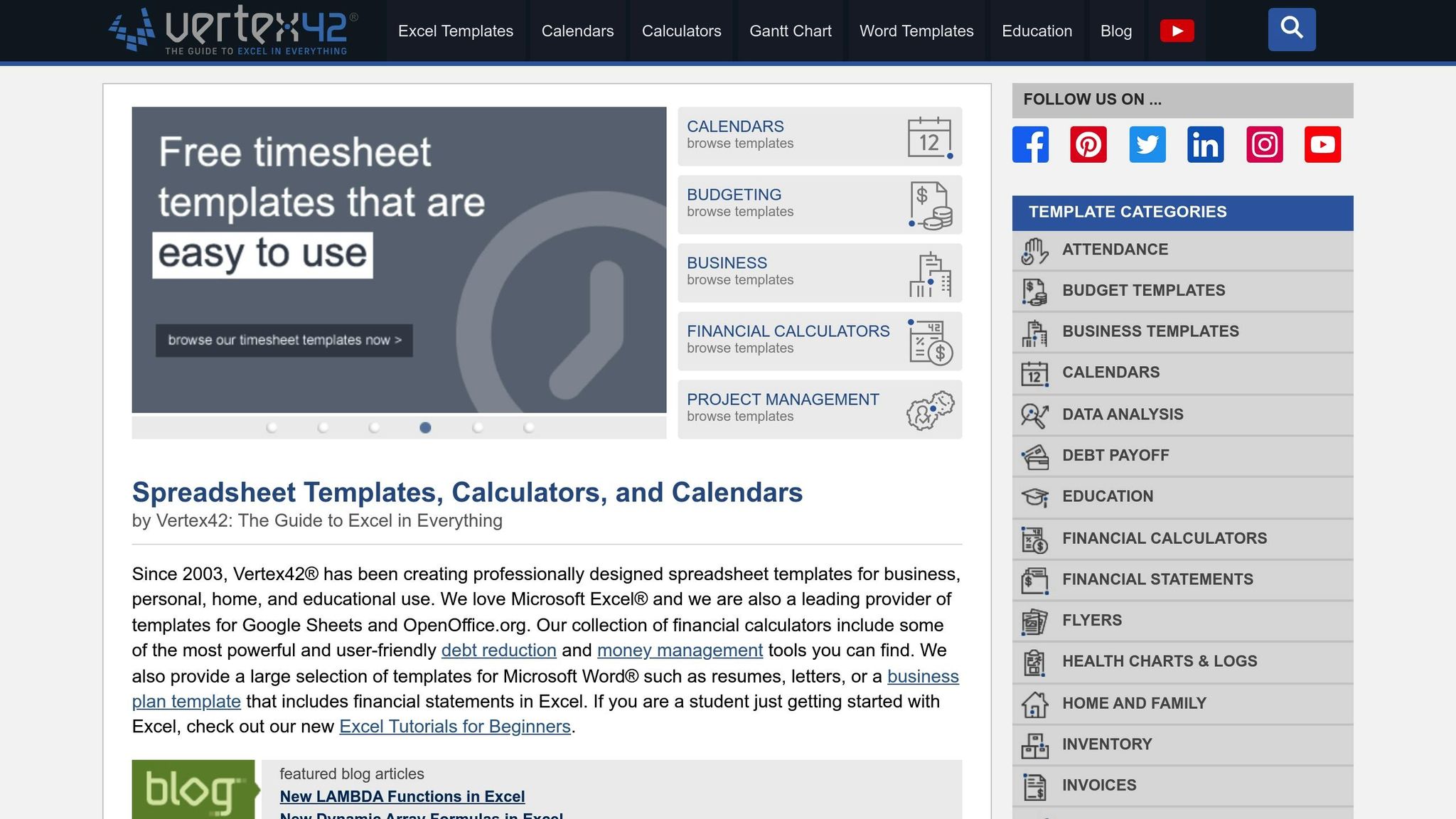Click the dollar-document icon in the Budgeting tile
1456x819 pixels.
930,205
